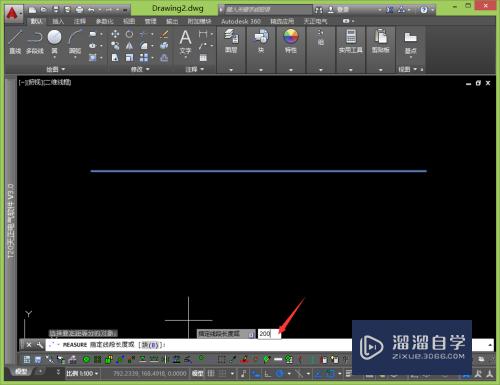The height and width of the screenshot is (385, 500).
Task: Select the Rotate tool
Action: (129, 34)
